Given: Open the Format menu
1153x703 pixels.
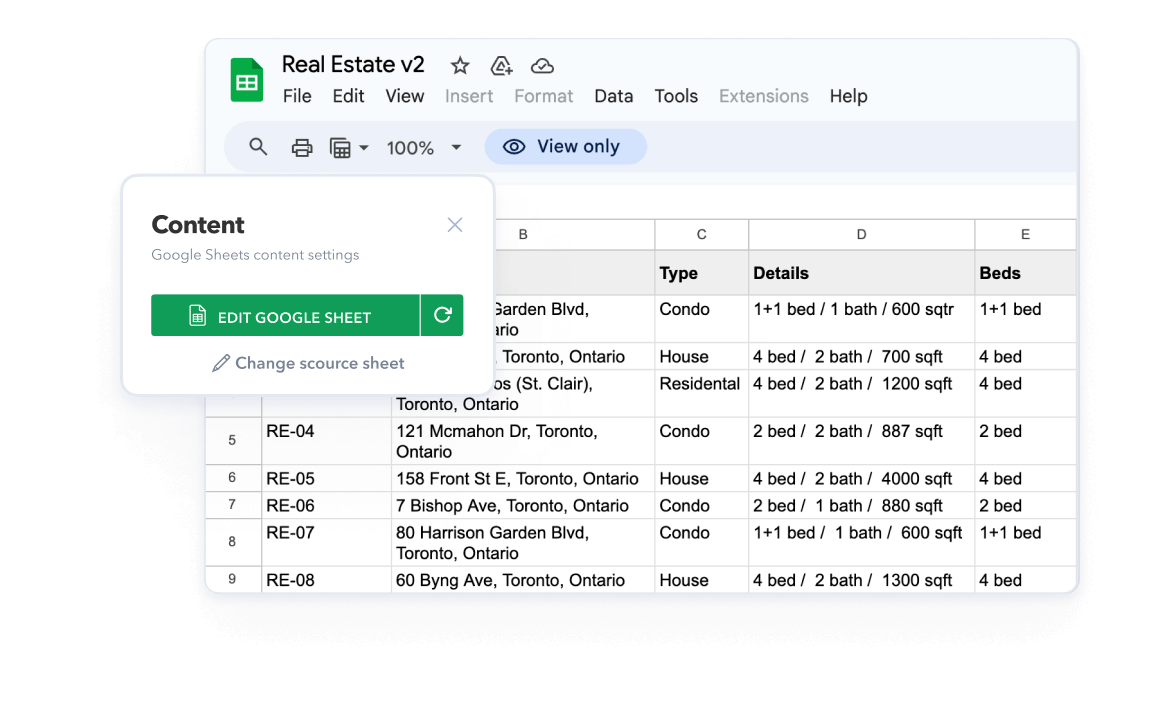Looking at the screenshot, I should pos(543,96).
